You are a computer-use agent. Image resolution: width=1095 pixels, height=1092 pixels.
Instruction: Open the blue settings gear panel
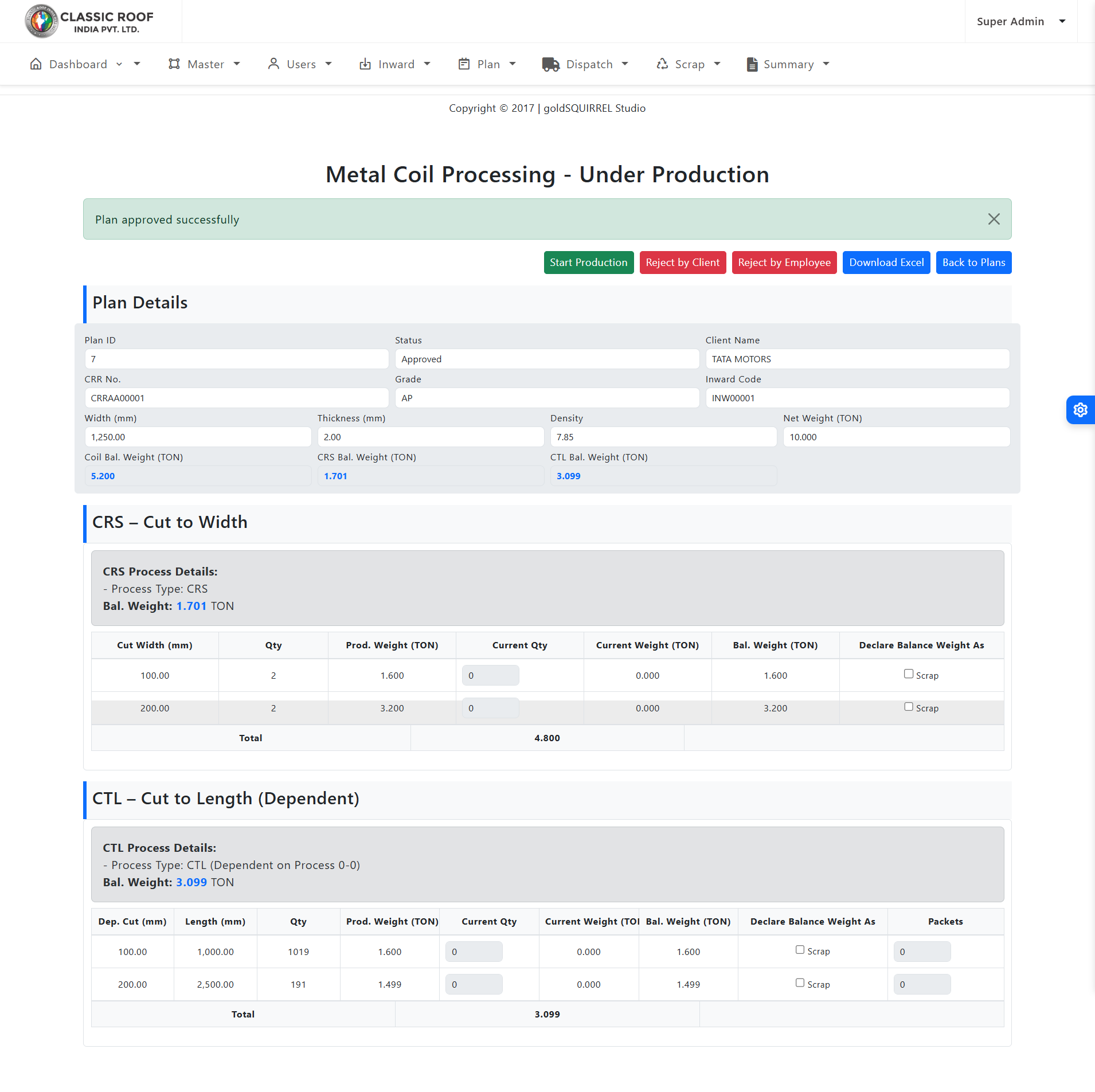click(1080, 410)
